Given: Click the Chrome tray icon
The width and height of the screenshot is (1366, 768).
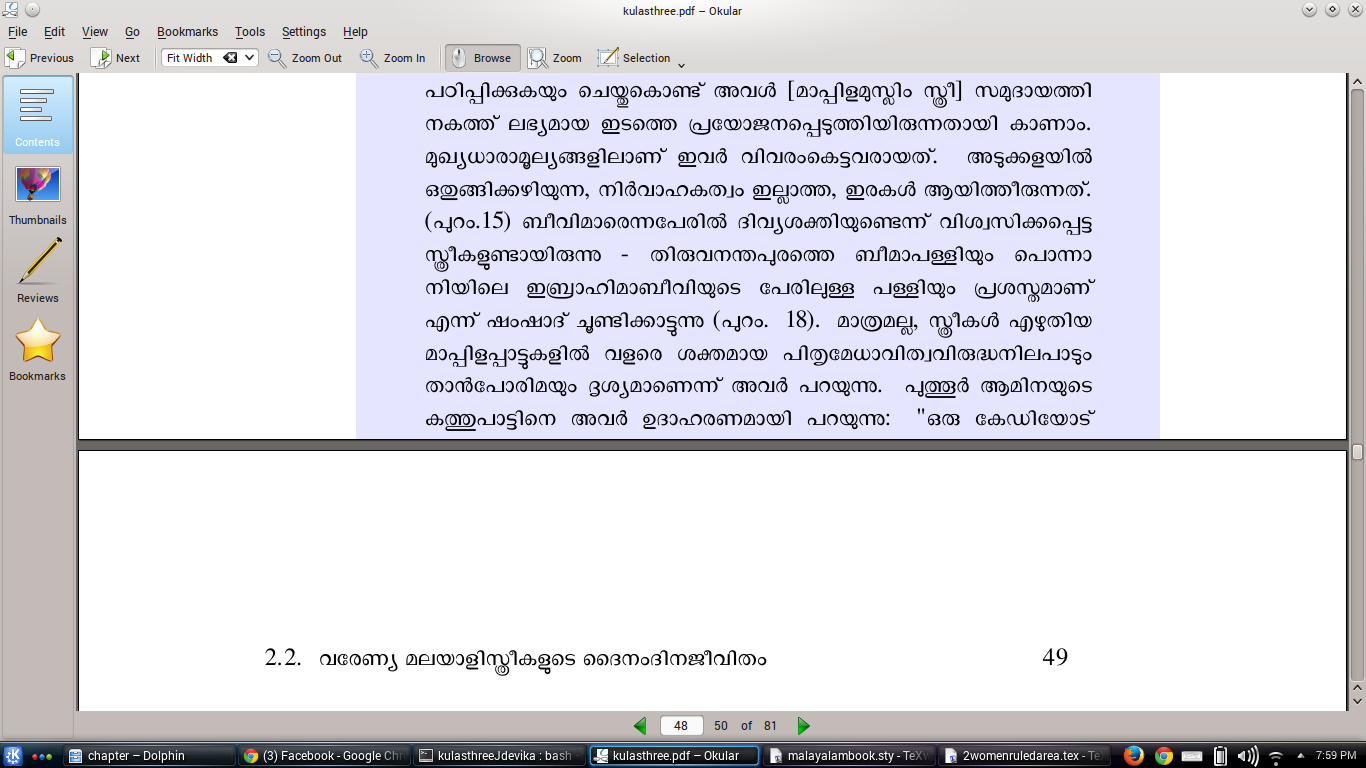Looking at the screenshot, I should pos(1163,756).
